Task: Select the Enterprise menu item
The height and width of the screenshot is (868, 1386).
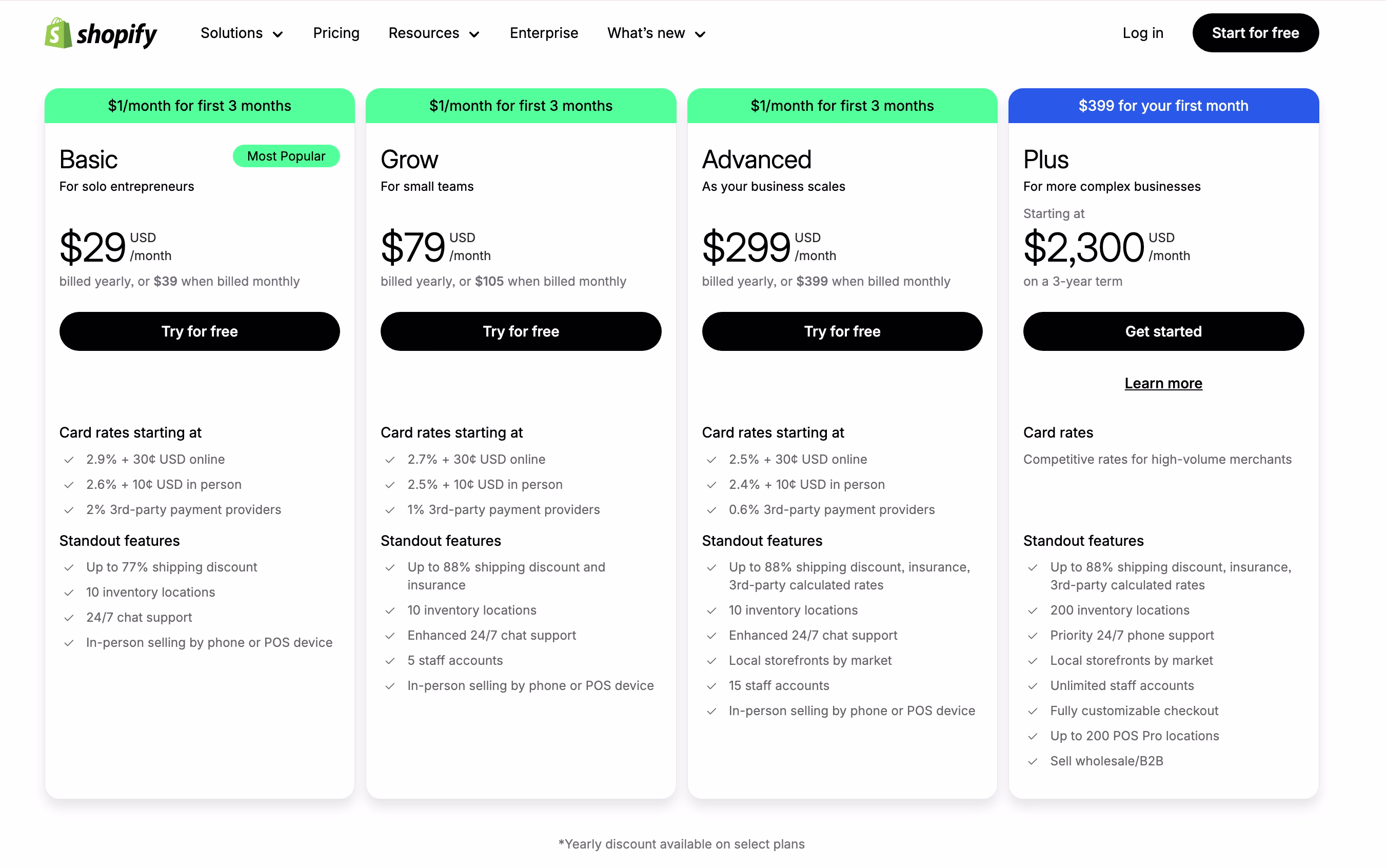Action: 544,33
